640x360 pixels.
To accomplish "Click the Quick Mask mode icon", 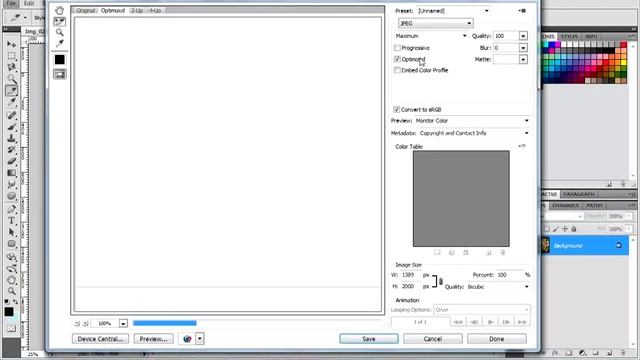I will click(x=11, y=329).
